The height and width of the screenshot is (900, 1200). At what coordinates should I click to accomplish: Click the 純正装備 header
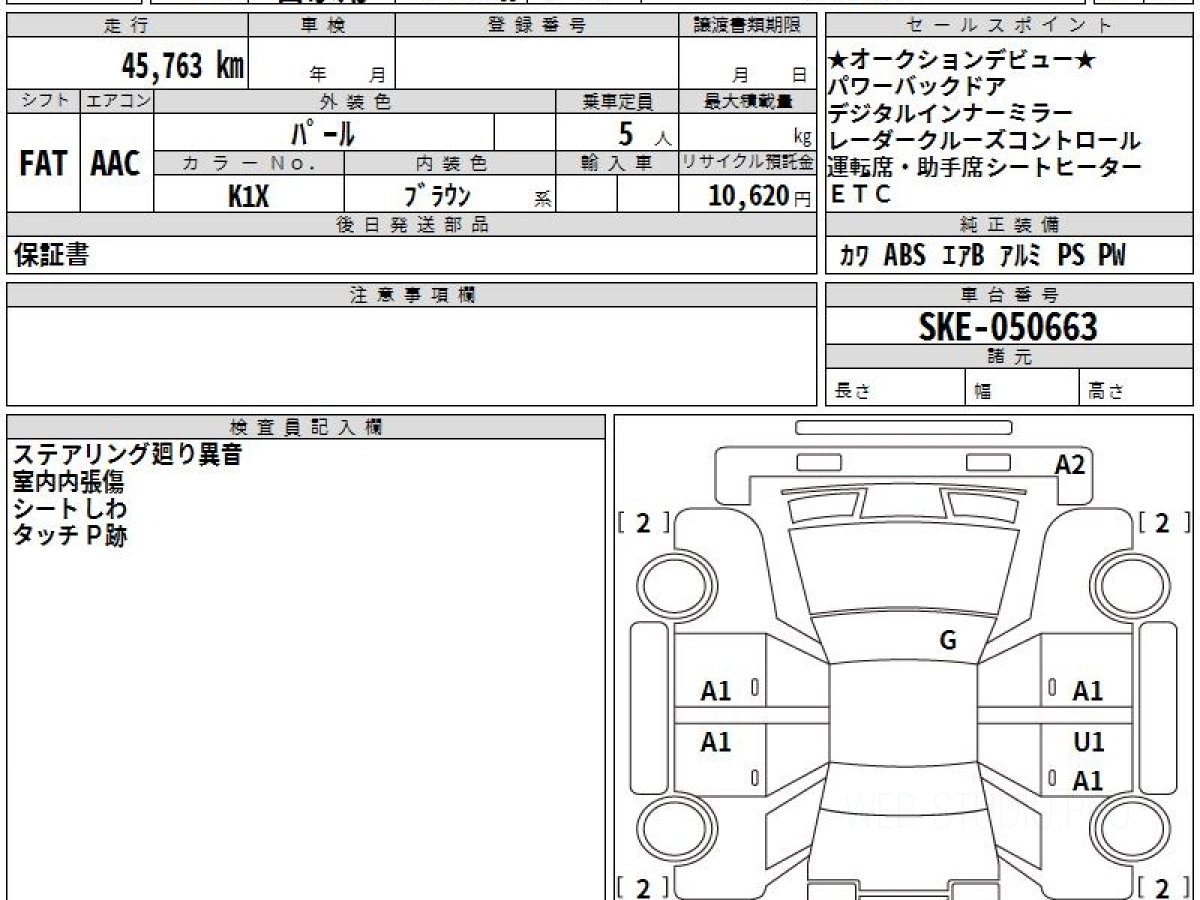click(x=1010, y=225)
